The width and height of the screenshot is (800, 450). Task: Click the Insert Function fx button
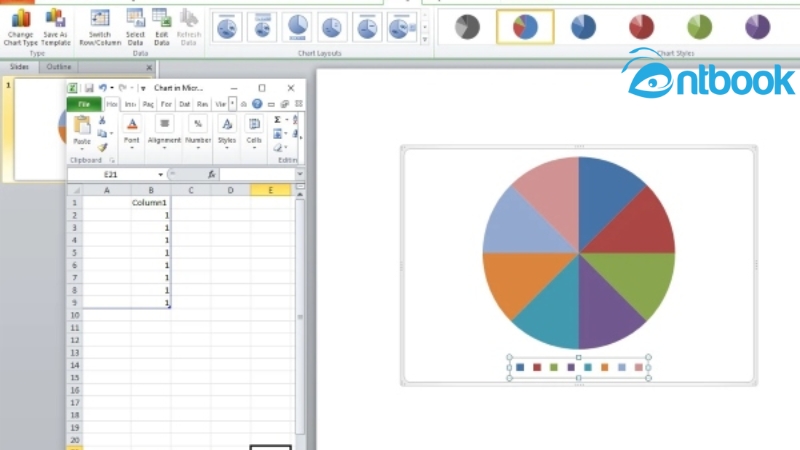211,174
